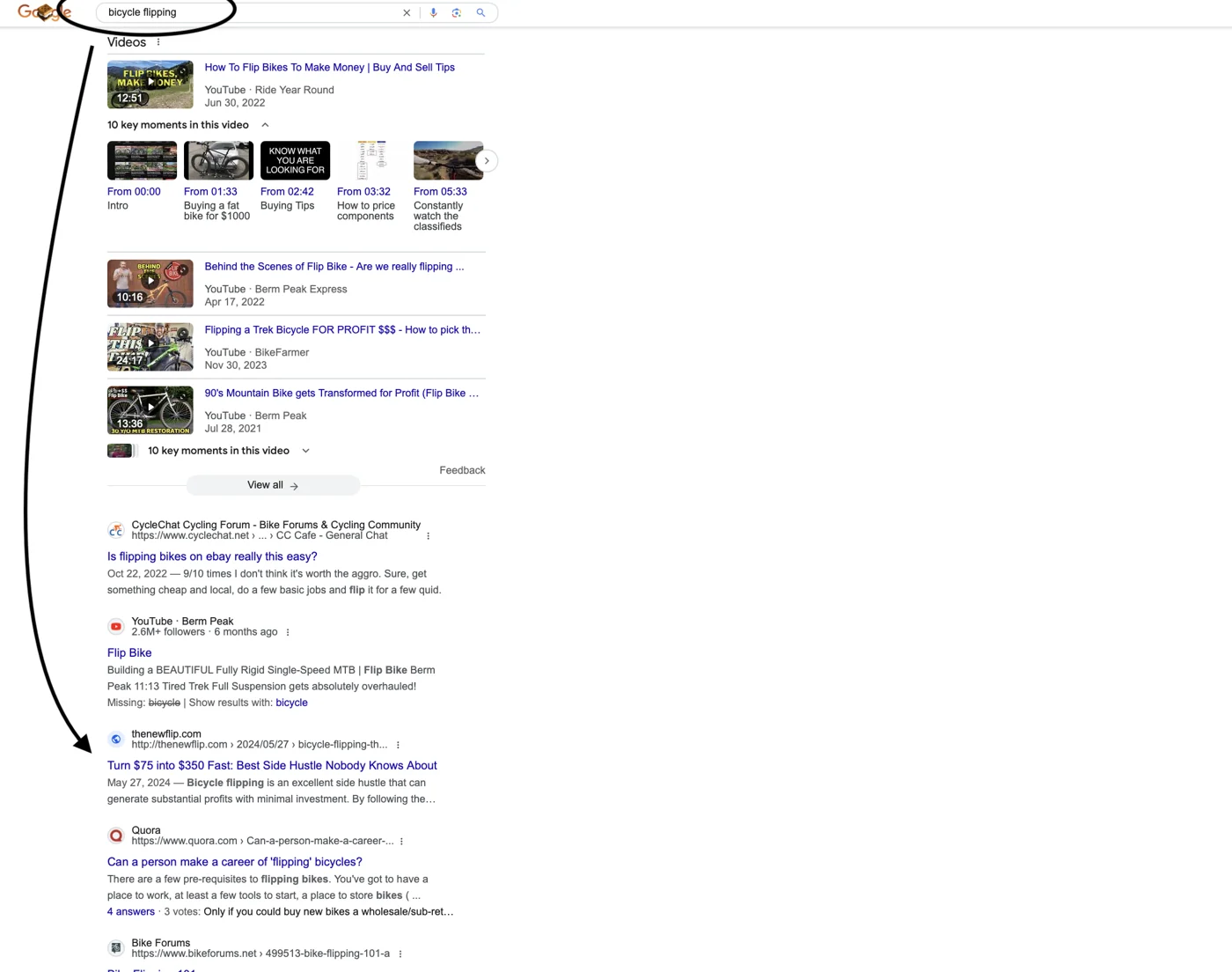Click the quora.com URL breadcrumb
The height and width of the screenshot is (972, 1232).
tap(263, 841)
